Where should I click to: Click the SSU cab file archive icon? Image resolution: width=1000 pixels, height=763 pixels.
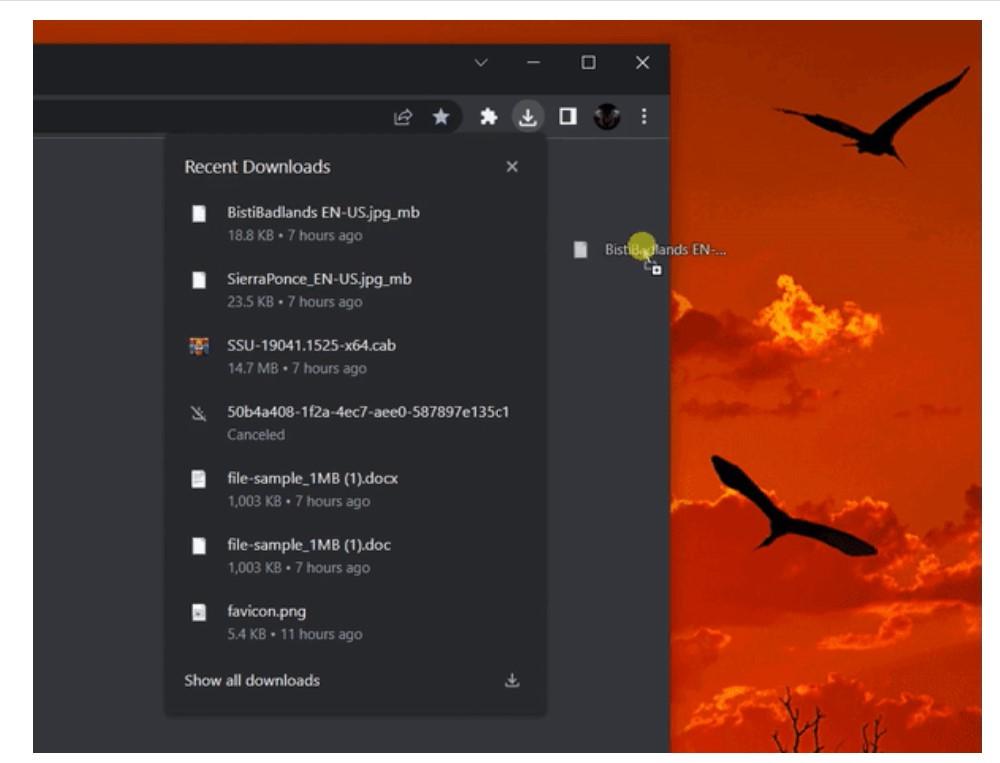(x=199, y=346)
